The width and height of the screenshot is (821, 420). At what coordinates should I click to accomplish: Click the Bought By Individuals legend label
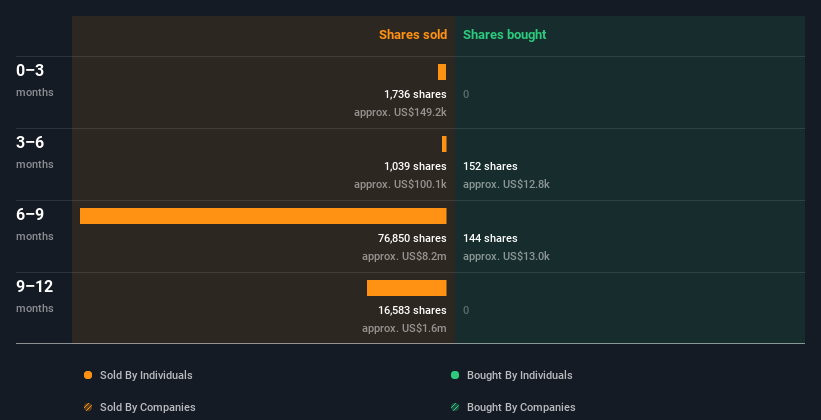point(519,375)
